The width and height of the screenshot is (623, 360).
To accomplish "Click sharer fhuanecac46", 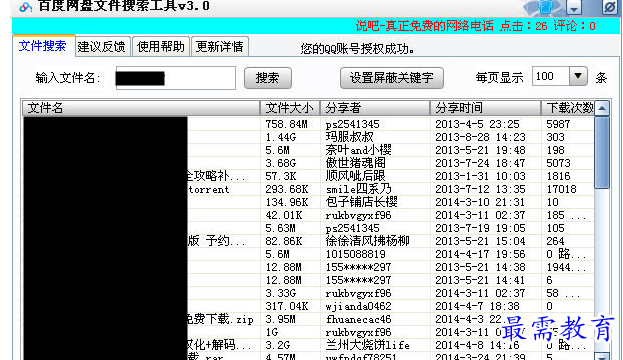I will pyautogui.click(x=359, y=320).
